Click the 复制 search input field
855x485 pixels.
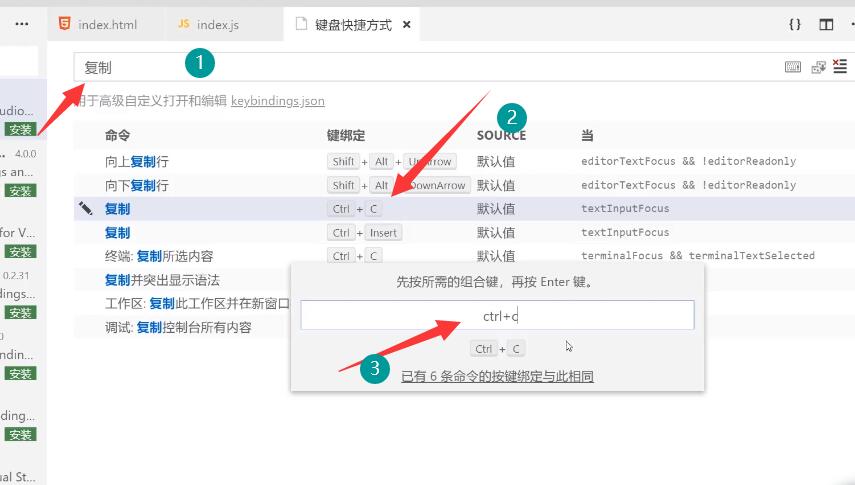(425, 67)
